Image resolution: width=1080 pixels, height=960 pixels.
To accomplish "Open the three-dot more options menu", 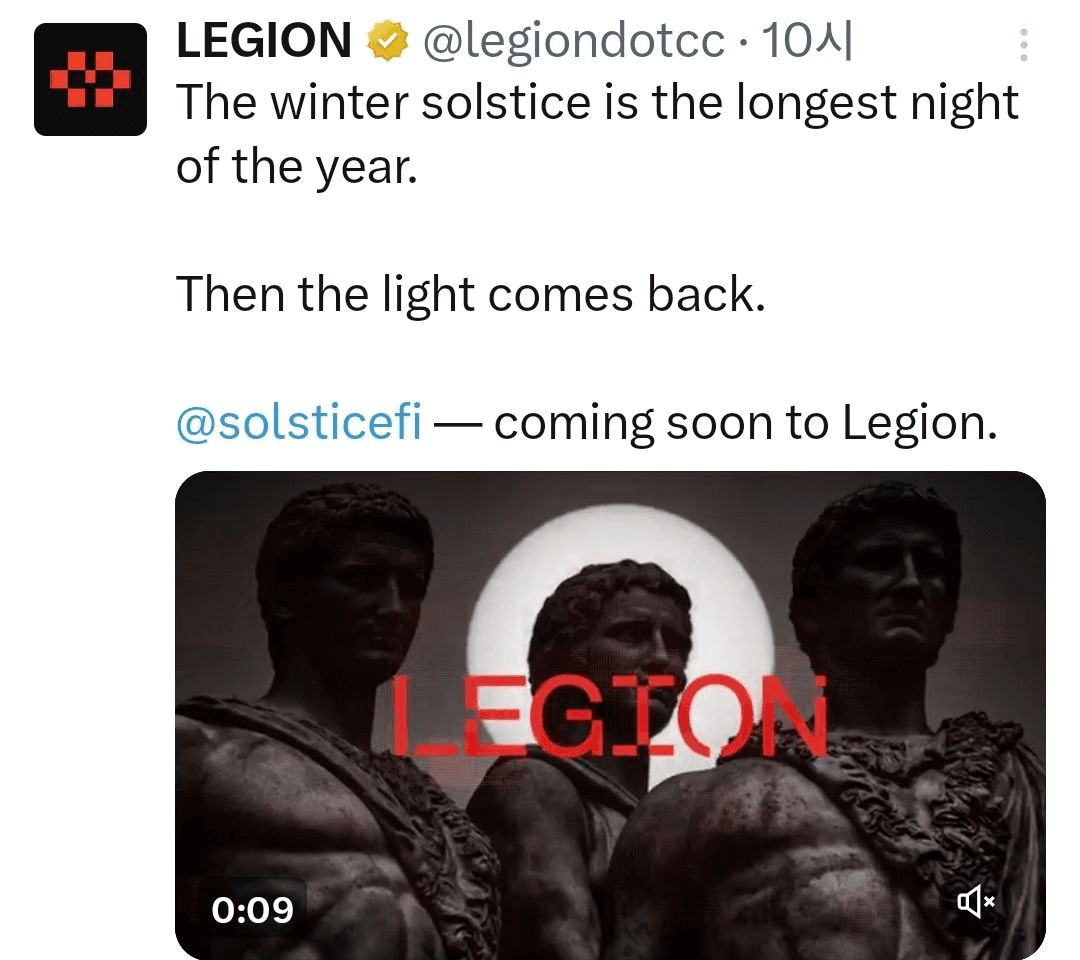I will point(1024,45).
